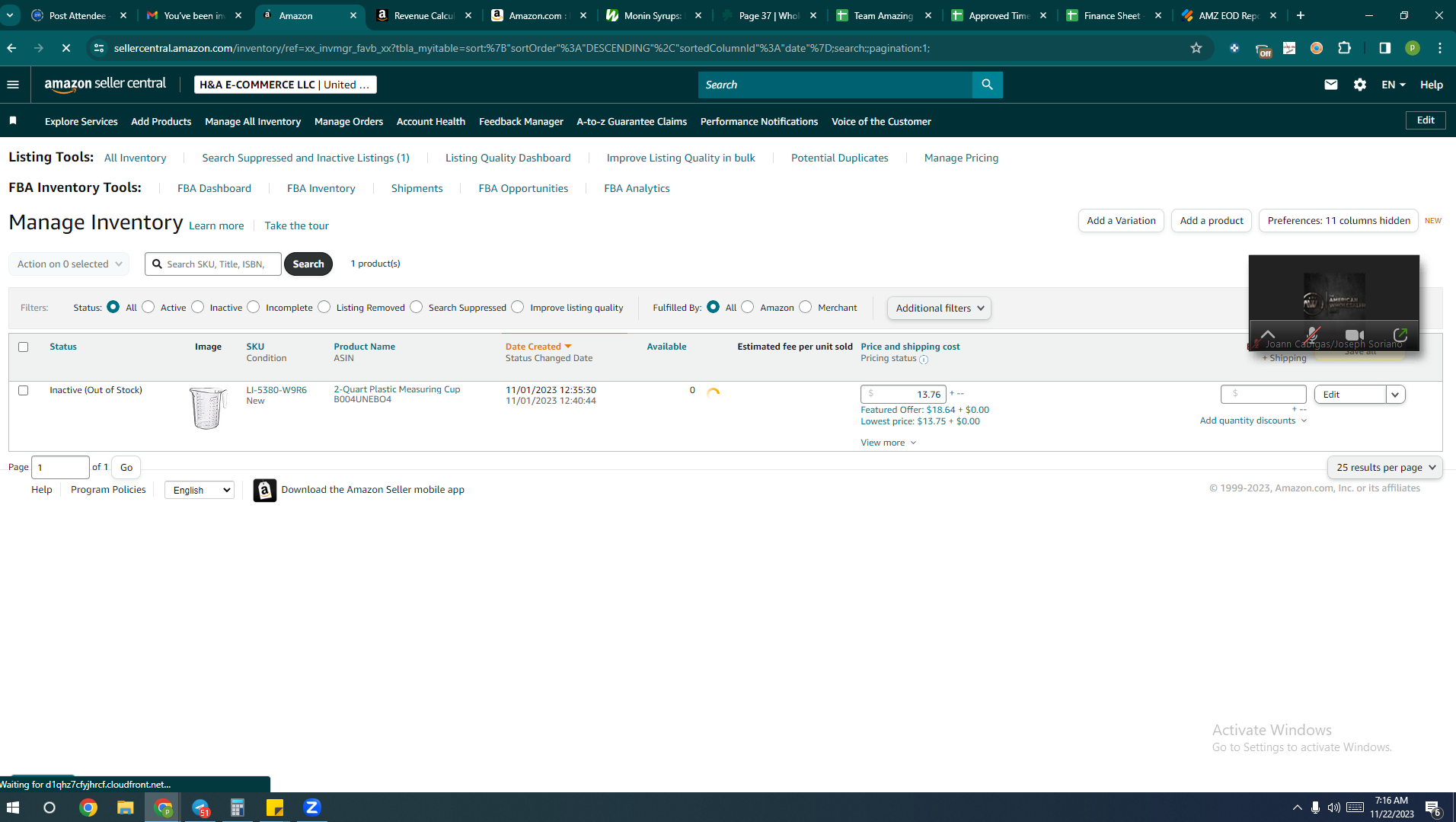This screenshot has height=822, width=1456.
Task: Click the Pricing status info icon
Action: coord(923,360)
